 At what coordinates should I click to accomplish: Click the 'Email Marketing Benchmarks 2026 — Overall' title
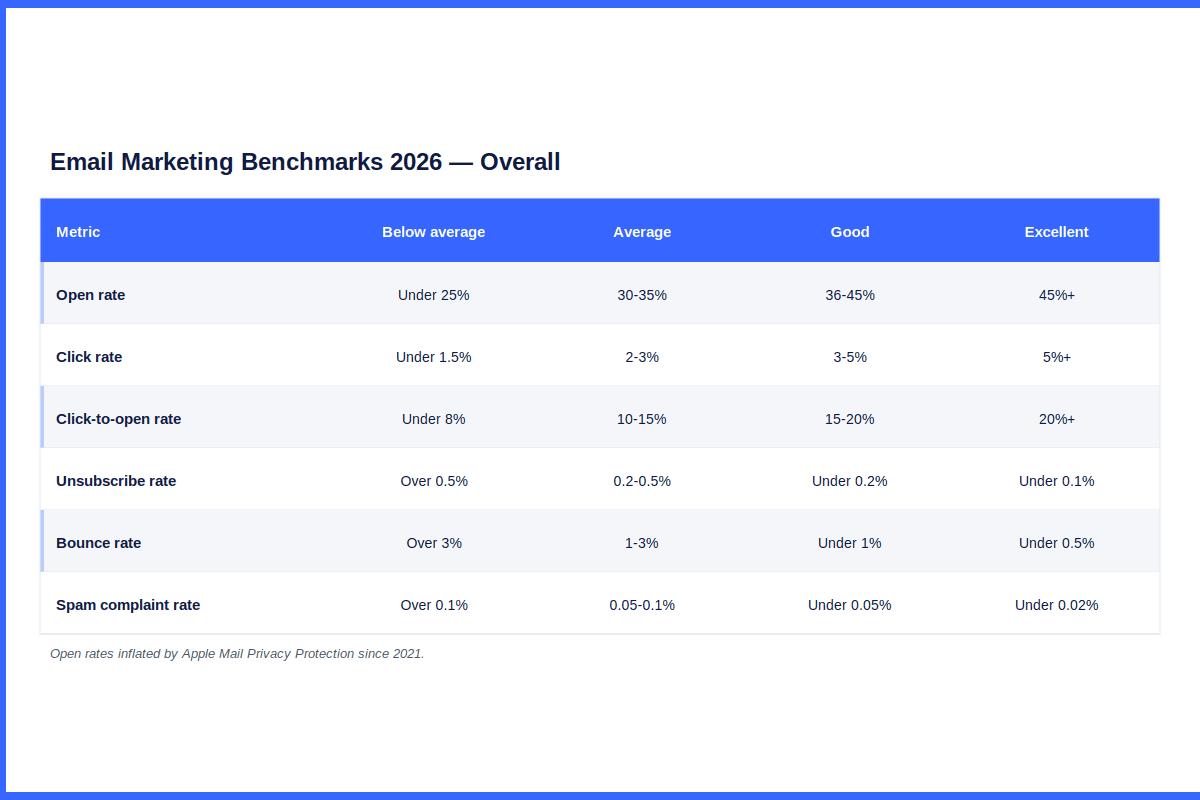(305, 162)
